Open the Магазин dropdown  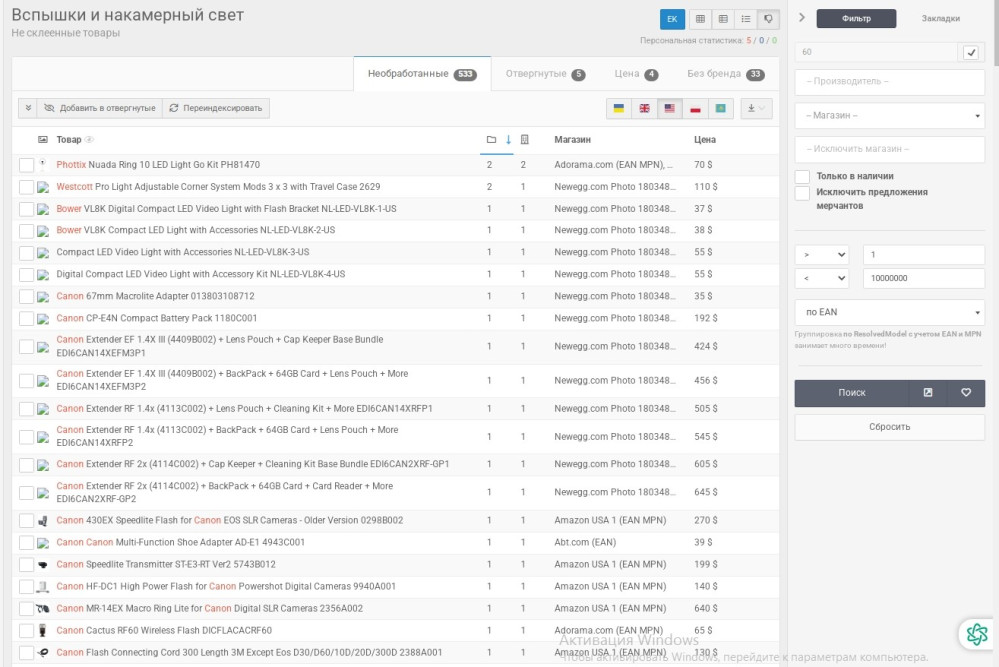889,116
